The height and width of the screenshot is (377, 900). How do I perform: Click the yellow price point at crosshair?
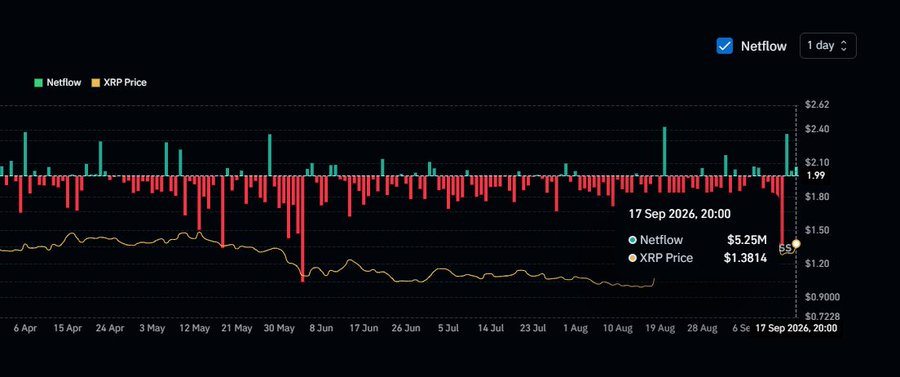point(796,244)
